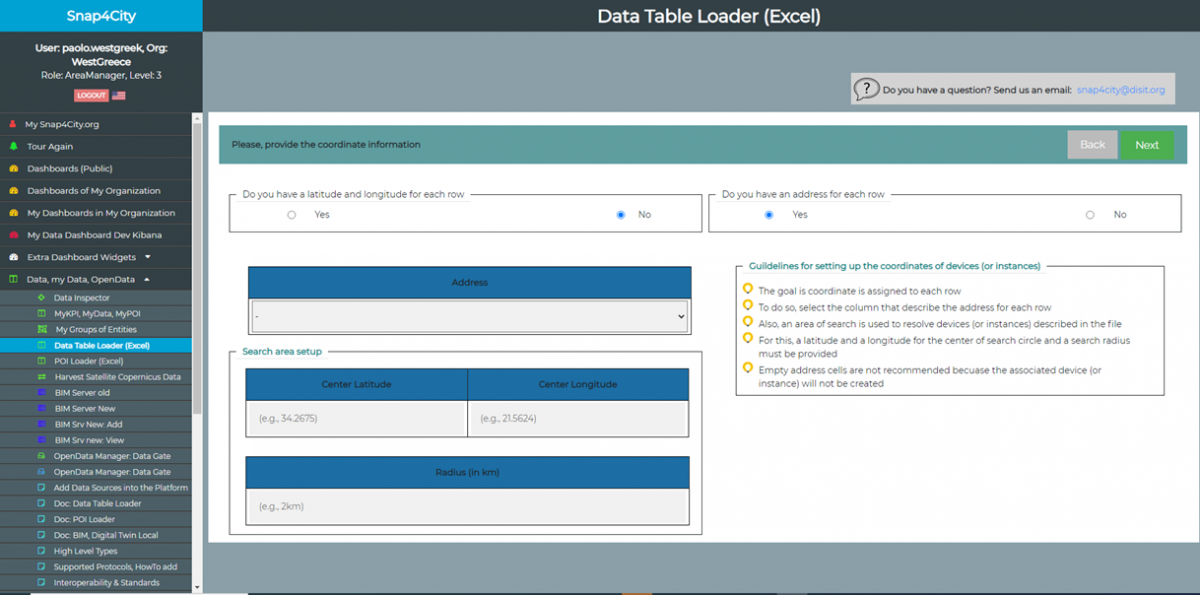Click the Harvest Satellite Copernicus Data icon
Viewport: 1200px width, 595px height.
coord(41,377)
